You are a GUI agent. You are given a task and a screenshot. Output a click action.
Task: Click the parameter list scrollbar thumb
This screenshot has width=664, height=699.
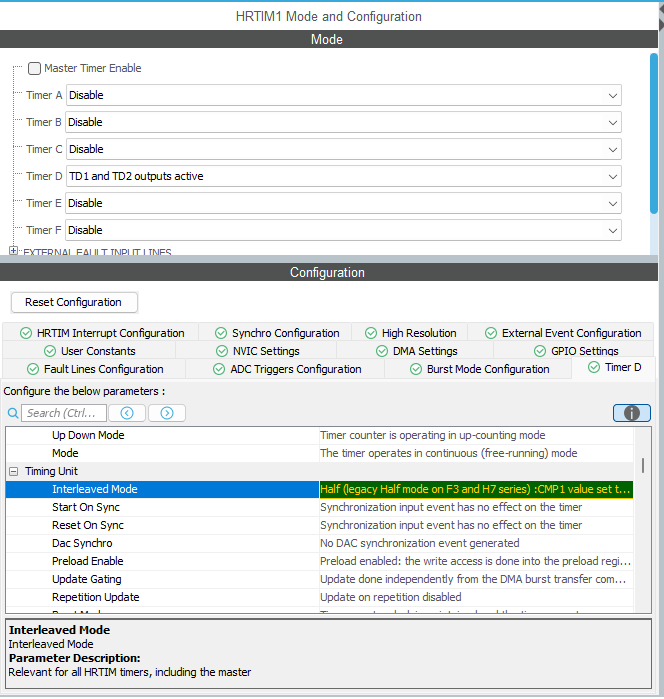point(643,465)
